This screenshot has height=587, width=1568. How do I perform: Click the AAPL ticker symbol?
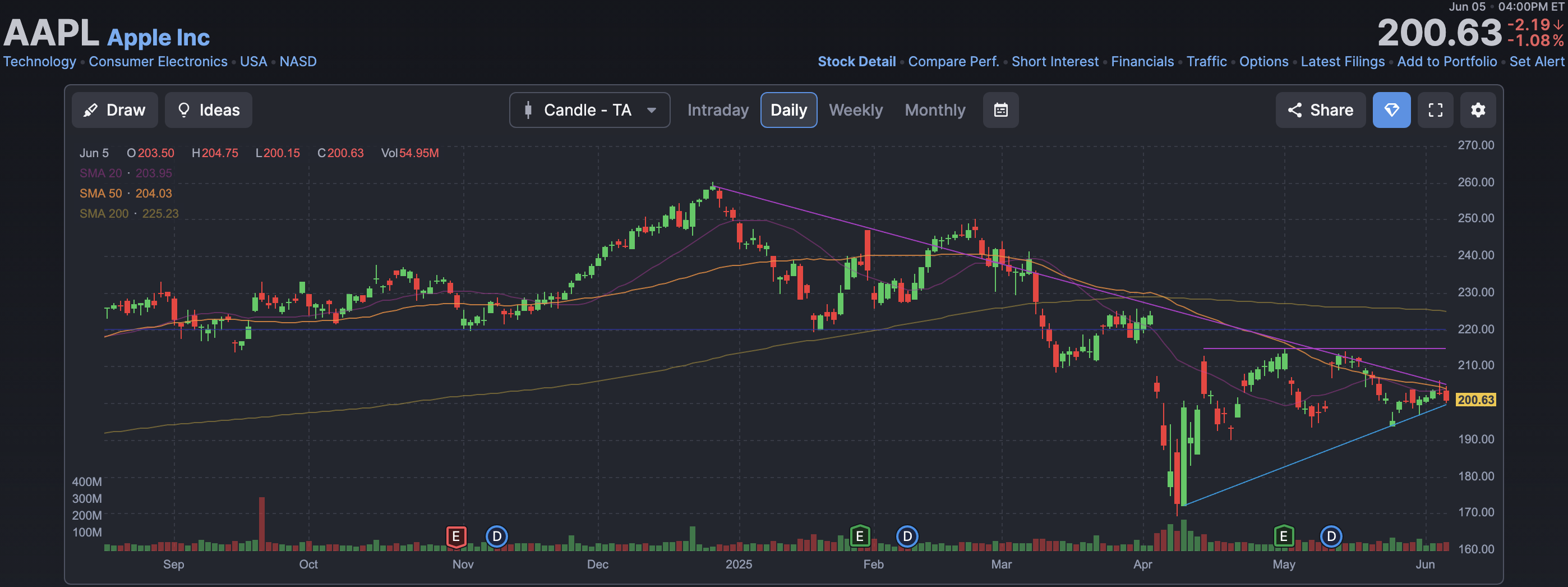(51, 33)
